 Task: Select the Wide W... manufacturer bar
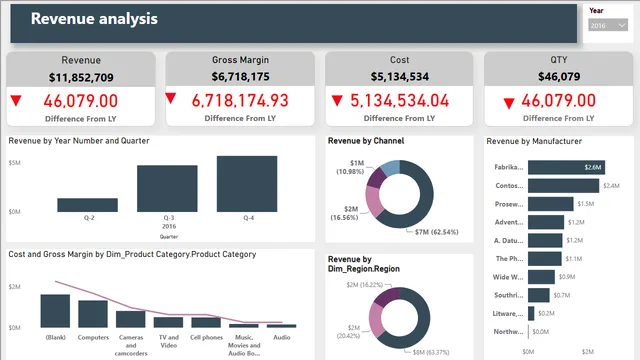pyautogui.click(x=541, y=277)
